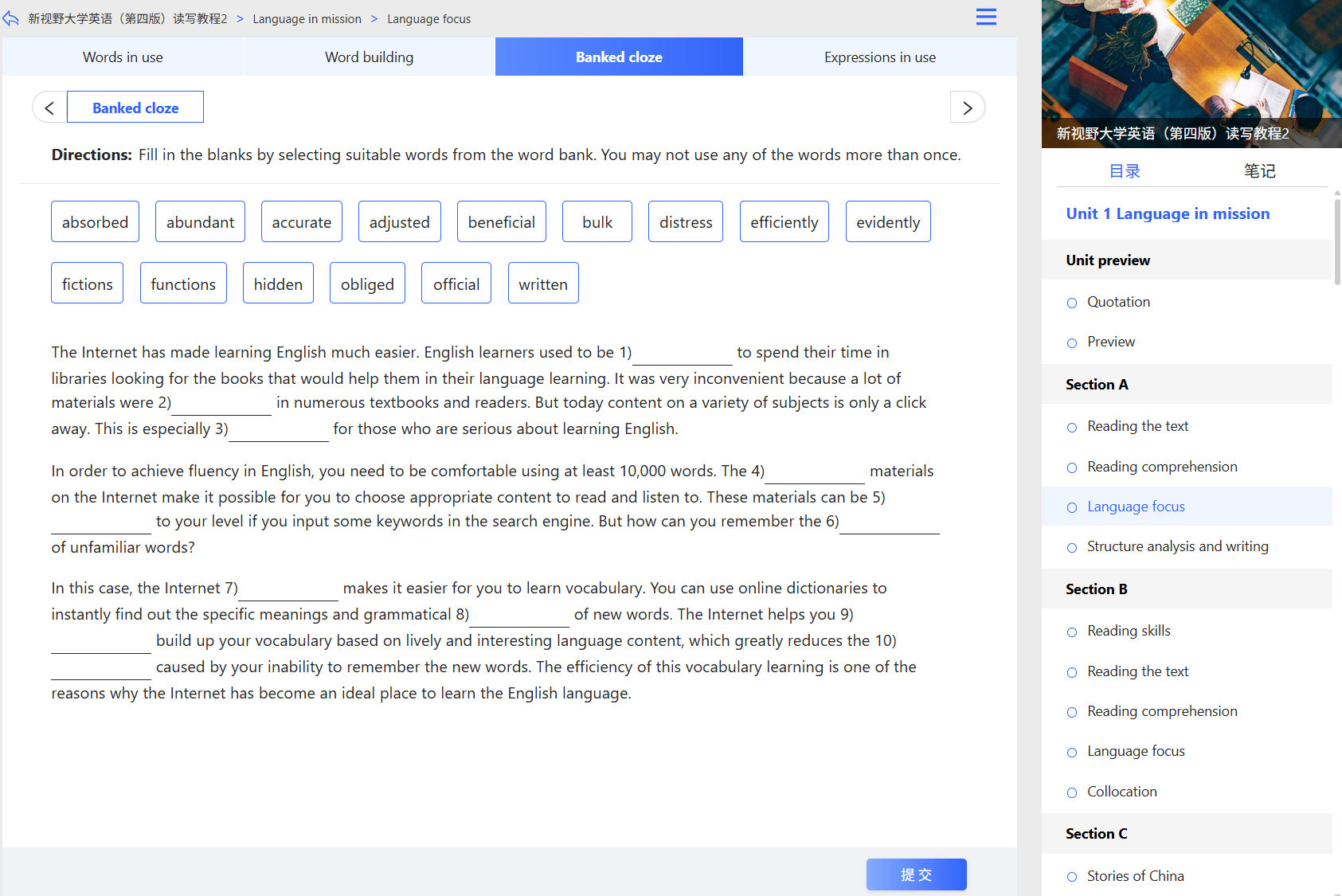The height and width of the screenshot is (896, 1342).
Task: Pick the word 'beneficial' from word bank
Action: click(502, 222)
